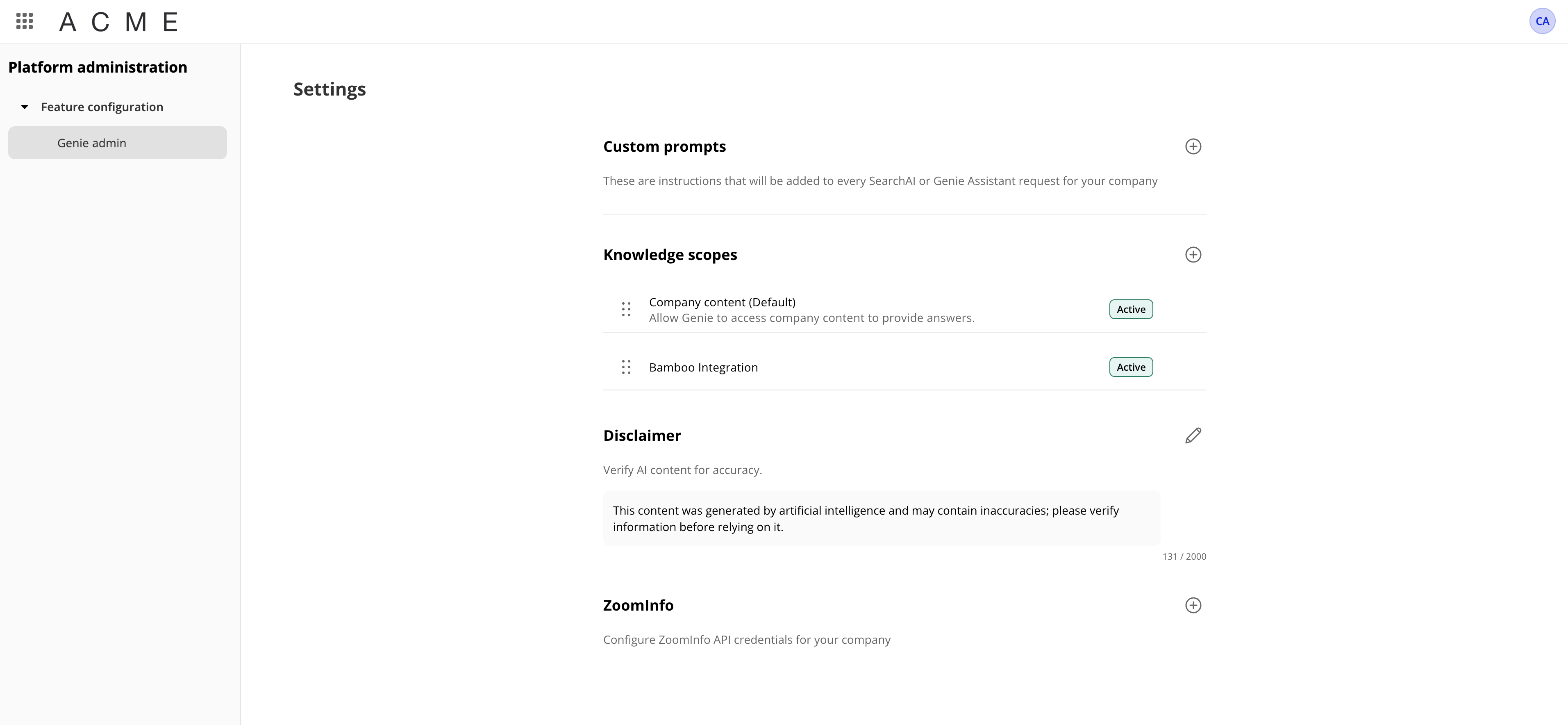Screen dimensions: 1568x725
Task: Click the Platform administration heading
Action: click(x=98, y=67)
